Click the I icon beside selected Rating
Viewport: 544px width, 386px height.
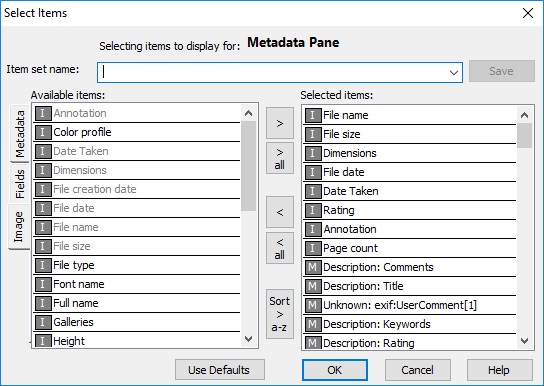tap(313, 210)
